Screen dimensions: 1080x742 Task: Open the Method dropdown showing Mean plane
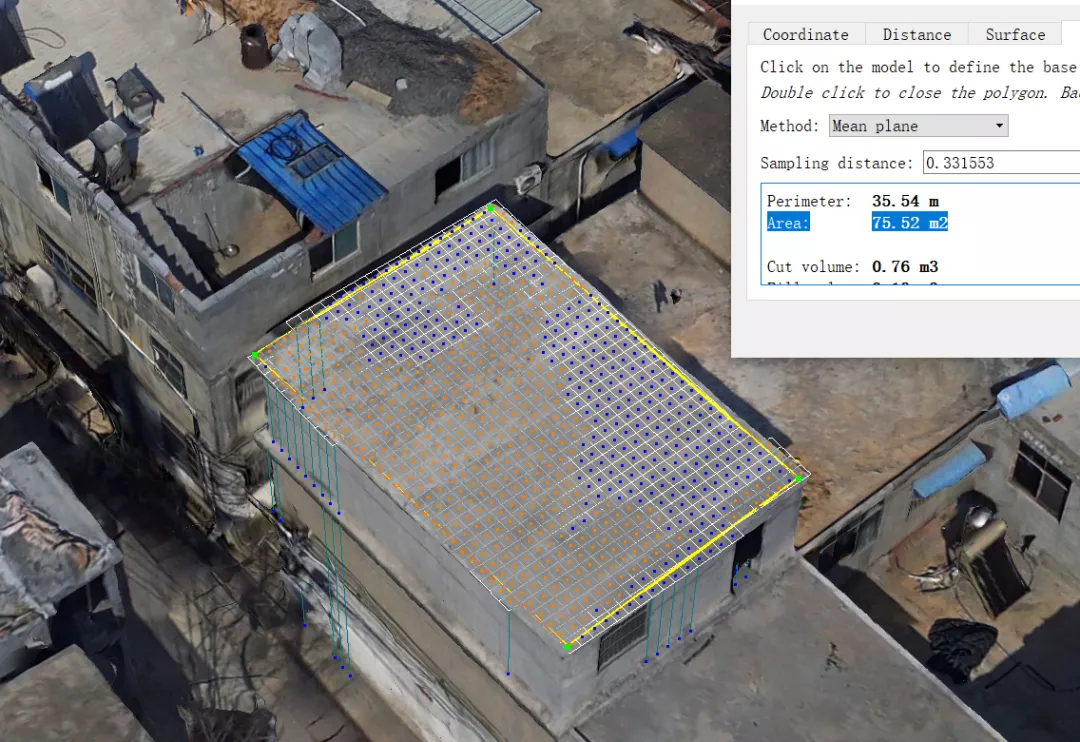pos(918,126)
